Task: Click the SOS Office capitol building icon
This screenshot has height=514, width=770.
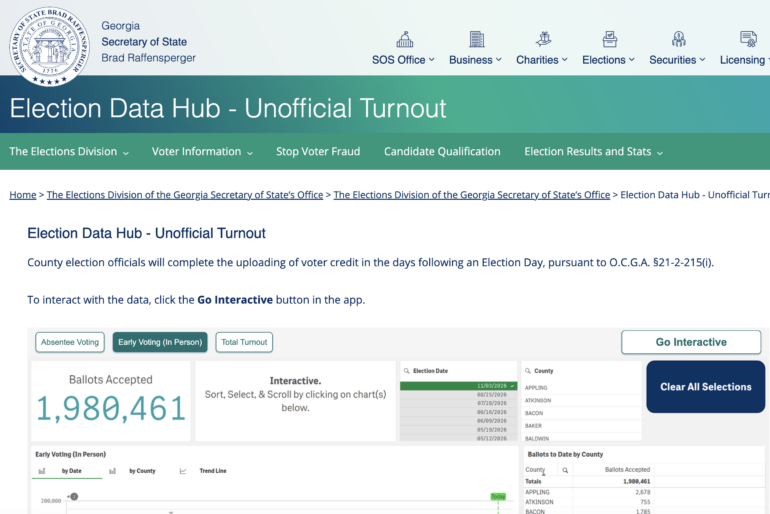Action: [x=405, y=39]
